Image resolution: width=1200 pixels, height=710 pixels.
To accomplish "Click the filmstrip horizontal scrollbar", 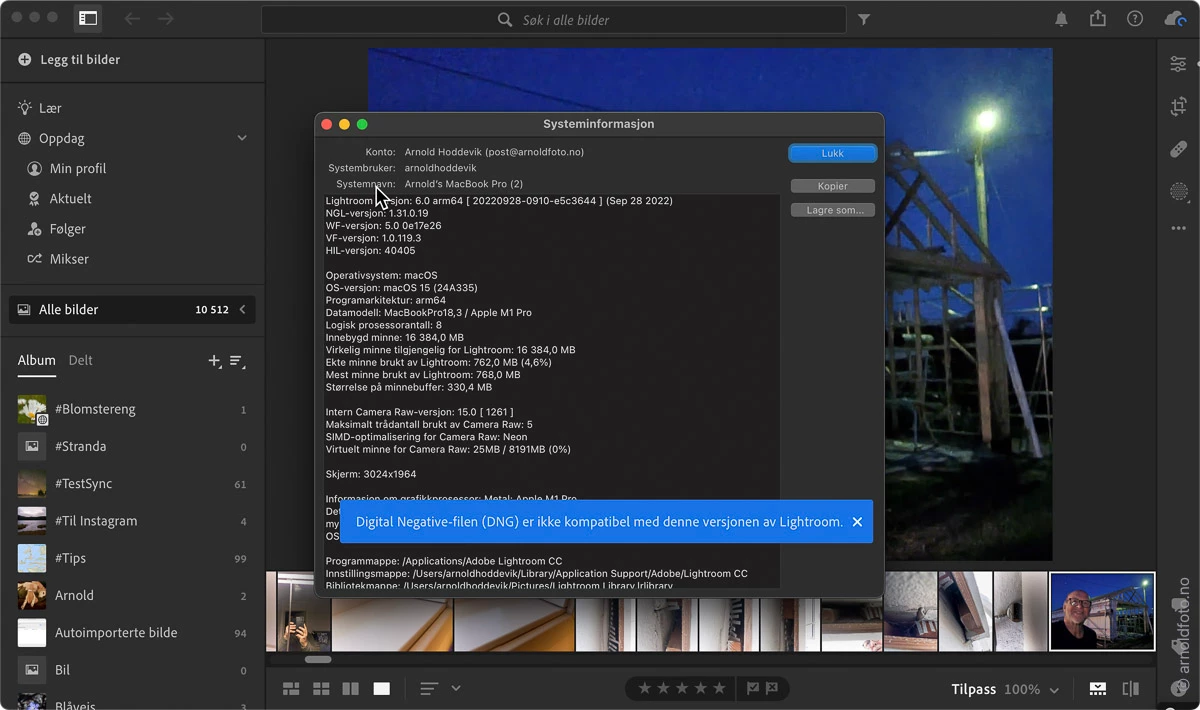I will click(318, 659).
